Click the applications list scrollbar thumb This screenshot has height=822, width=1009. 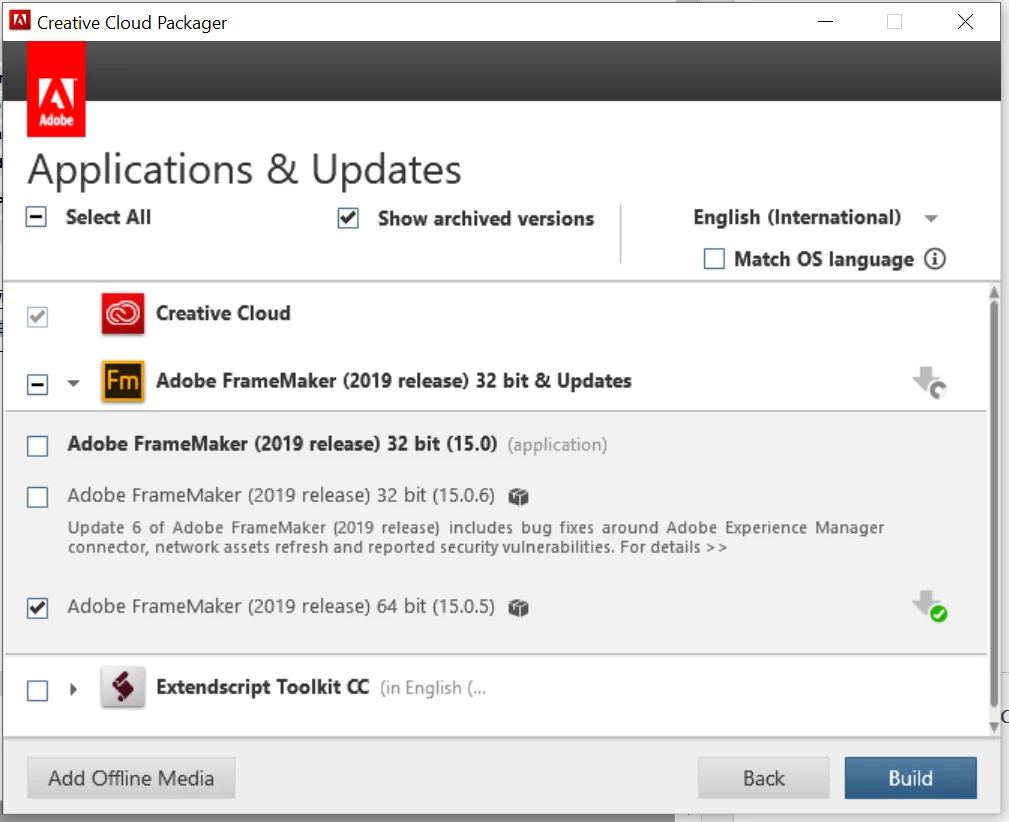pos(994,503)
